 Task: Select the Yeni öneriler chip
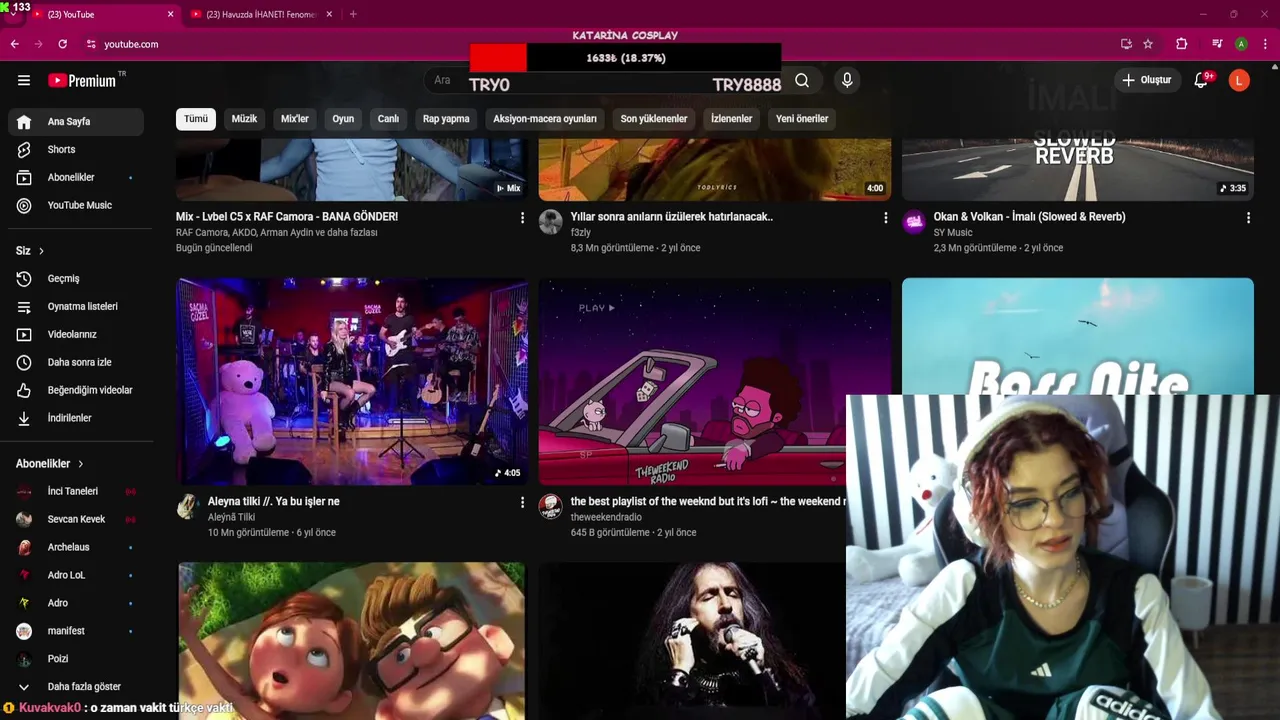pyautogui.click(x=802, y=119)
